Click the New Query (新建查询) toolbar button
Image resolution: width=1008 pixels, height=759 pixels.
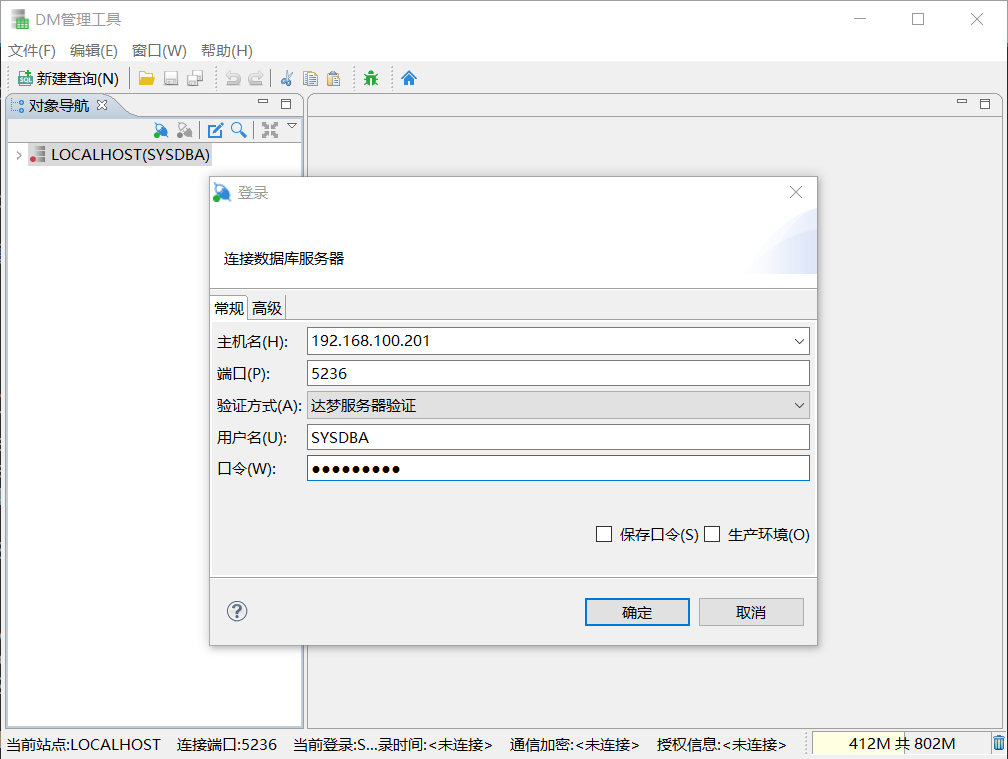click(68, 78)
